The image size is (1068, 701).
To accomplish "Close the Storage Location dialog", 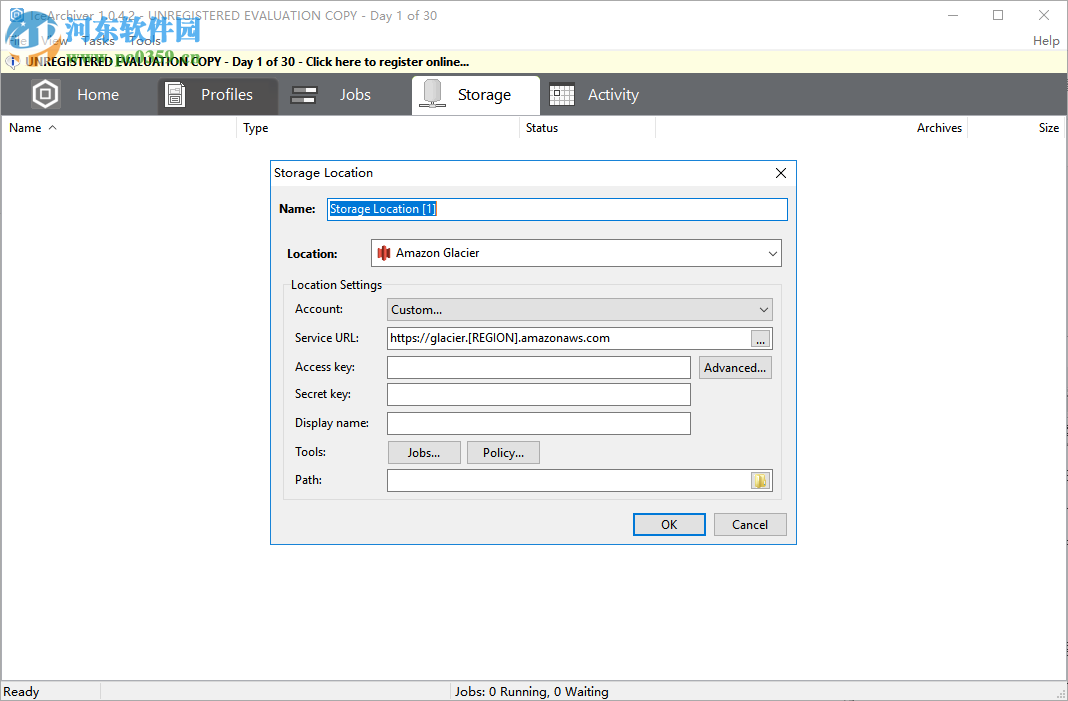I will [781, 173].
